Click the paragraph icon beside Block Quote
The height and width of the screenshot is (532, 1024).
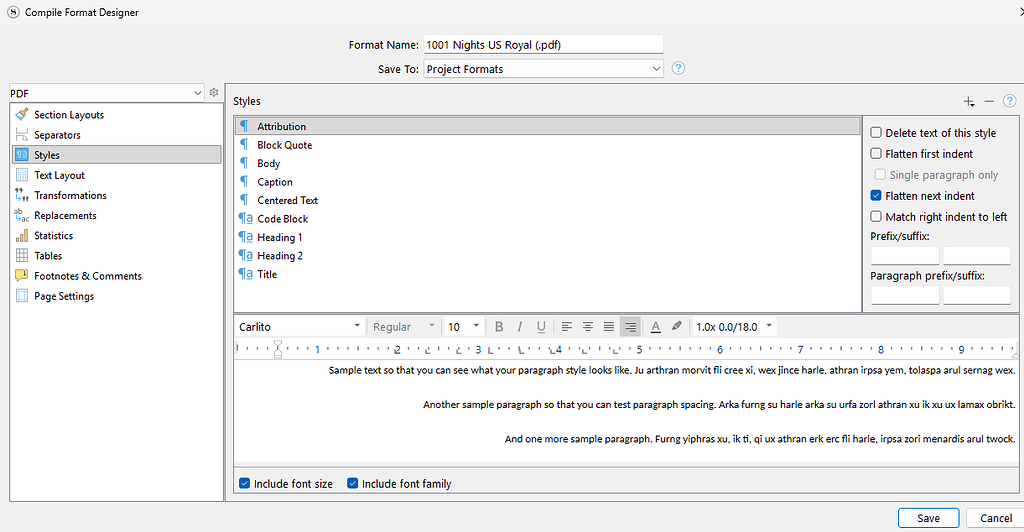[x=244, y=144]
